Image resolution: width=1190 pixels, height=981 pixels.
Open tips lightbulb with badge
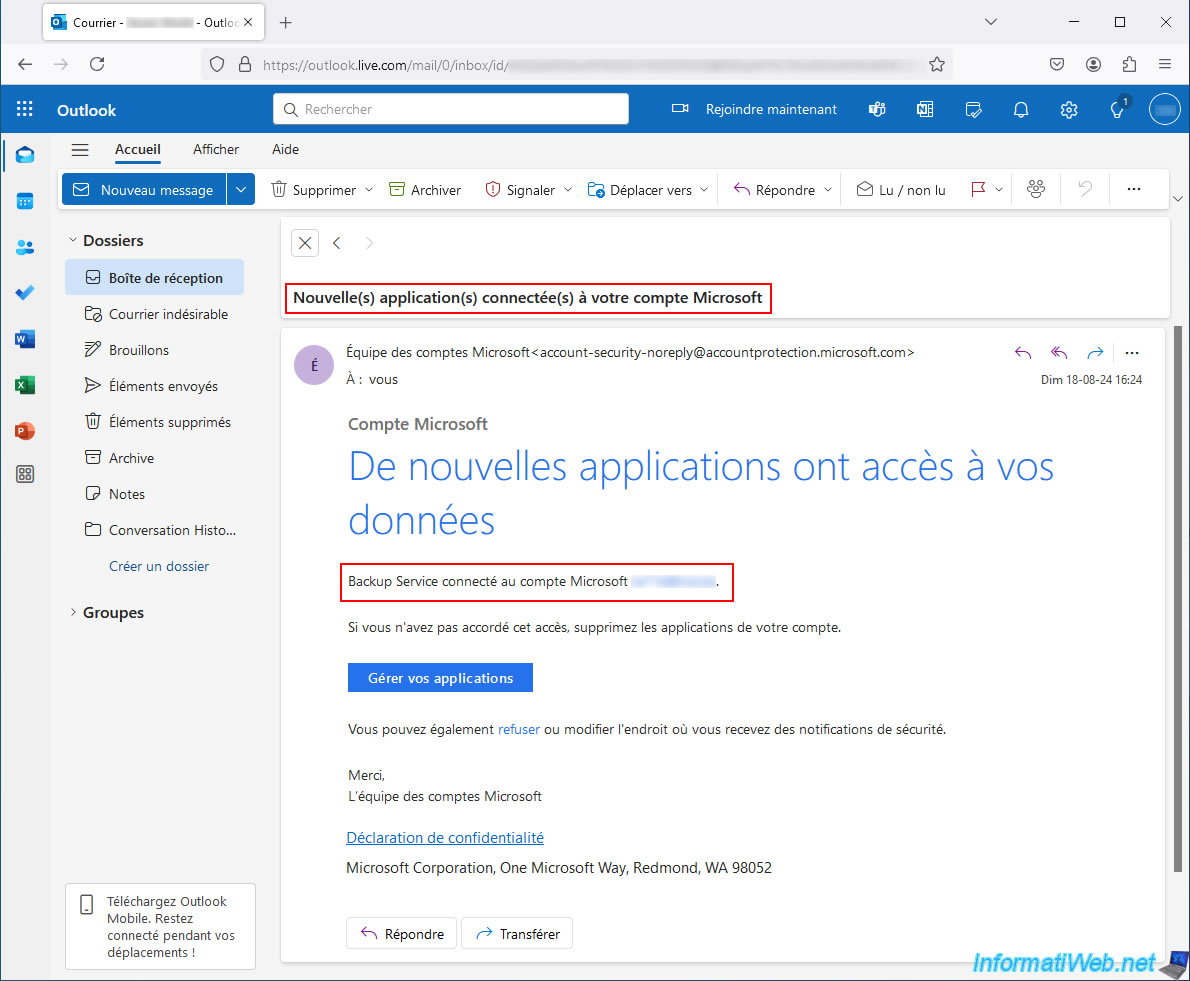(x=1118, y=108)
